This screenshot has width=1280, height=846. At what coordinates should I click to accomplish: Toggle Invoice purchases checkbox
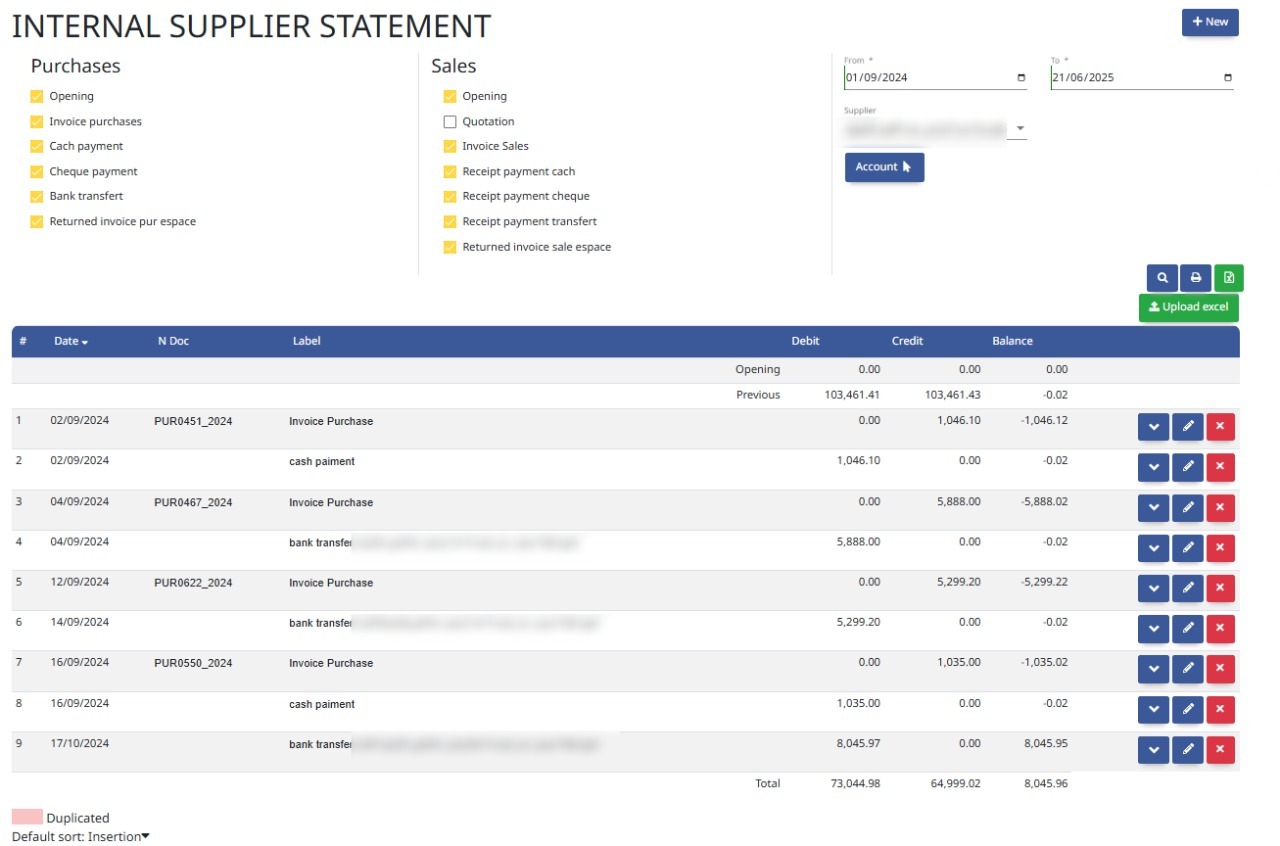[x=37, y=122]
